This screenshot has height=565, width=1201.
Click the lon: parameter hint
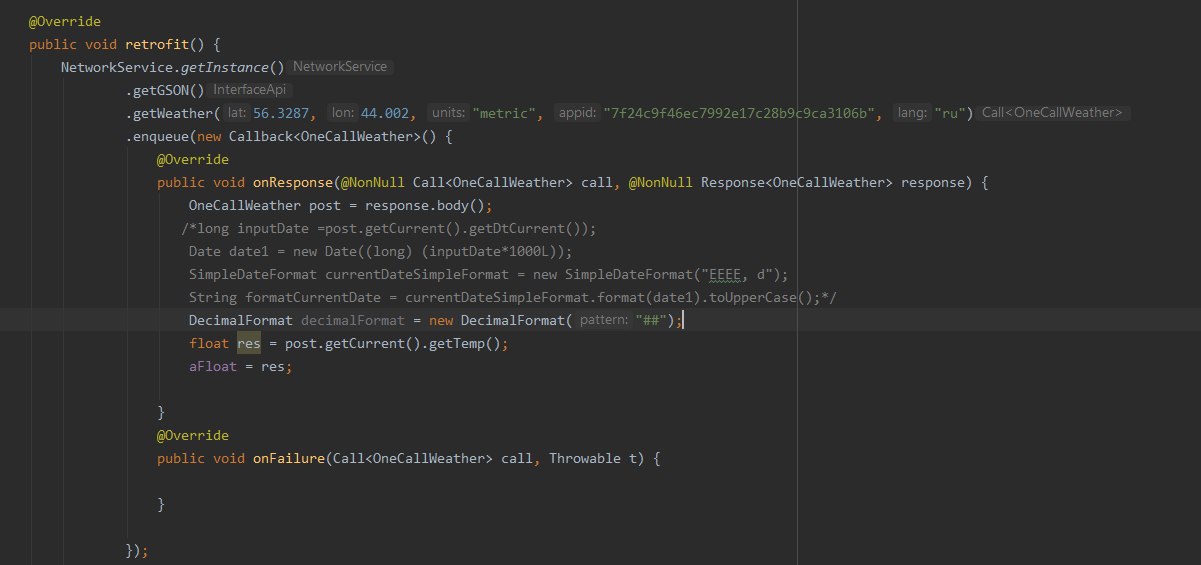point(342,113)
